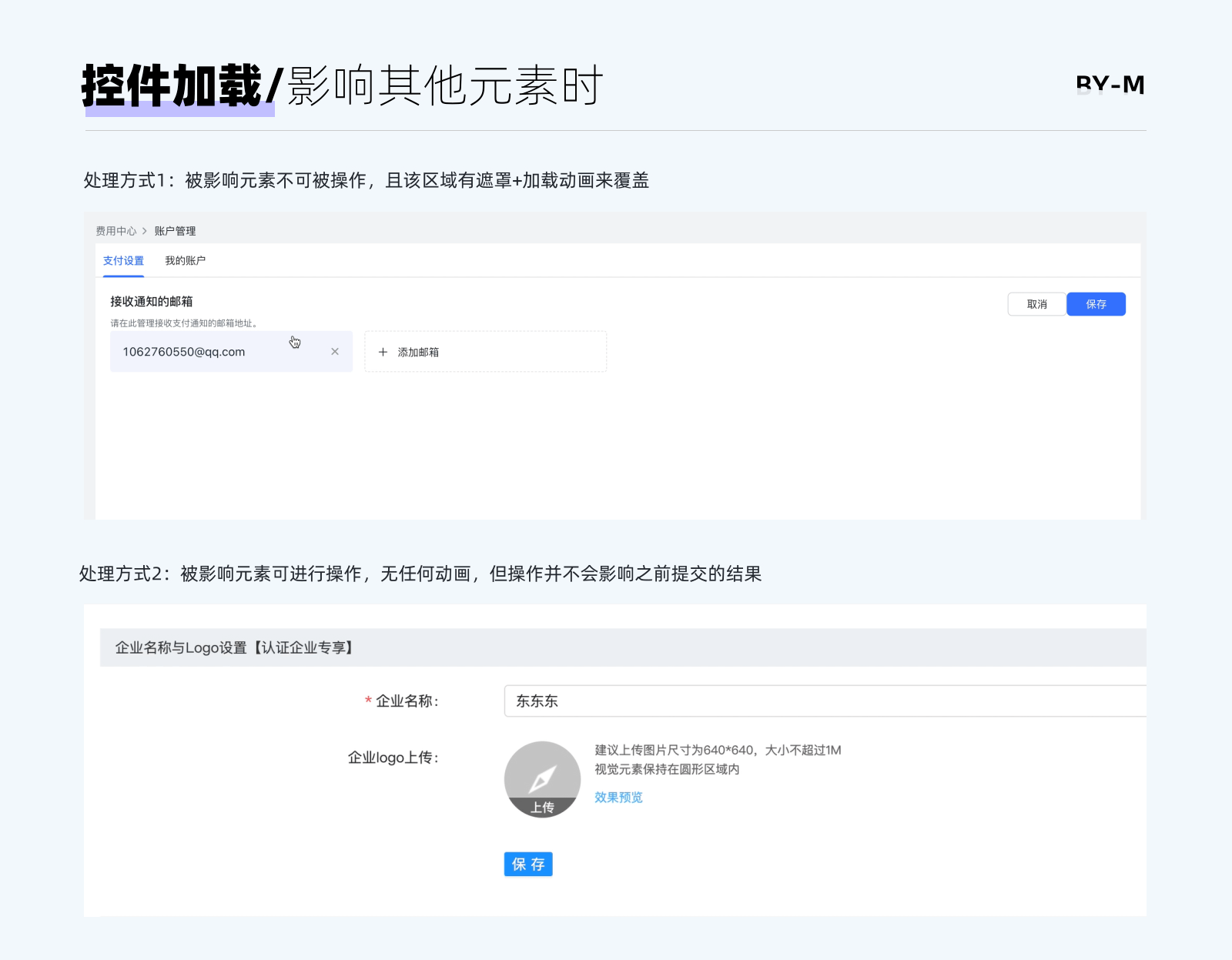The height and width of the screenshot is (960, 1232).
Task: Click the plus icon to add email
Action: click(x=383, y=352)
